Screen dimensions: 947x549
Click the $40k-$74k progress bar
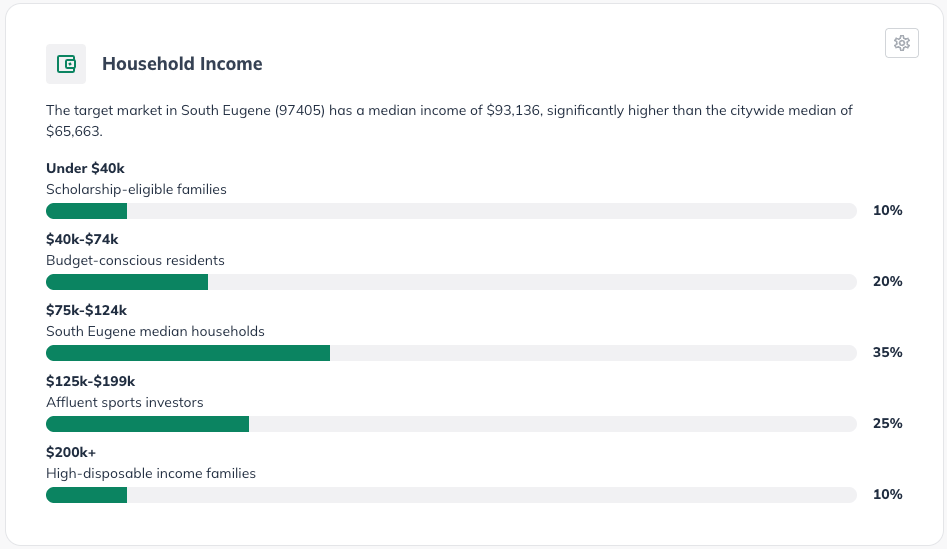[451, 282]
